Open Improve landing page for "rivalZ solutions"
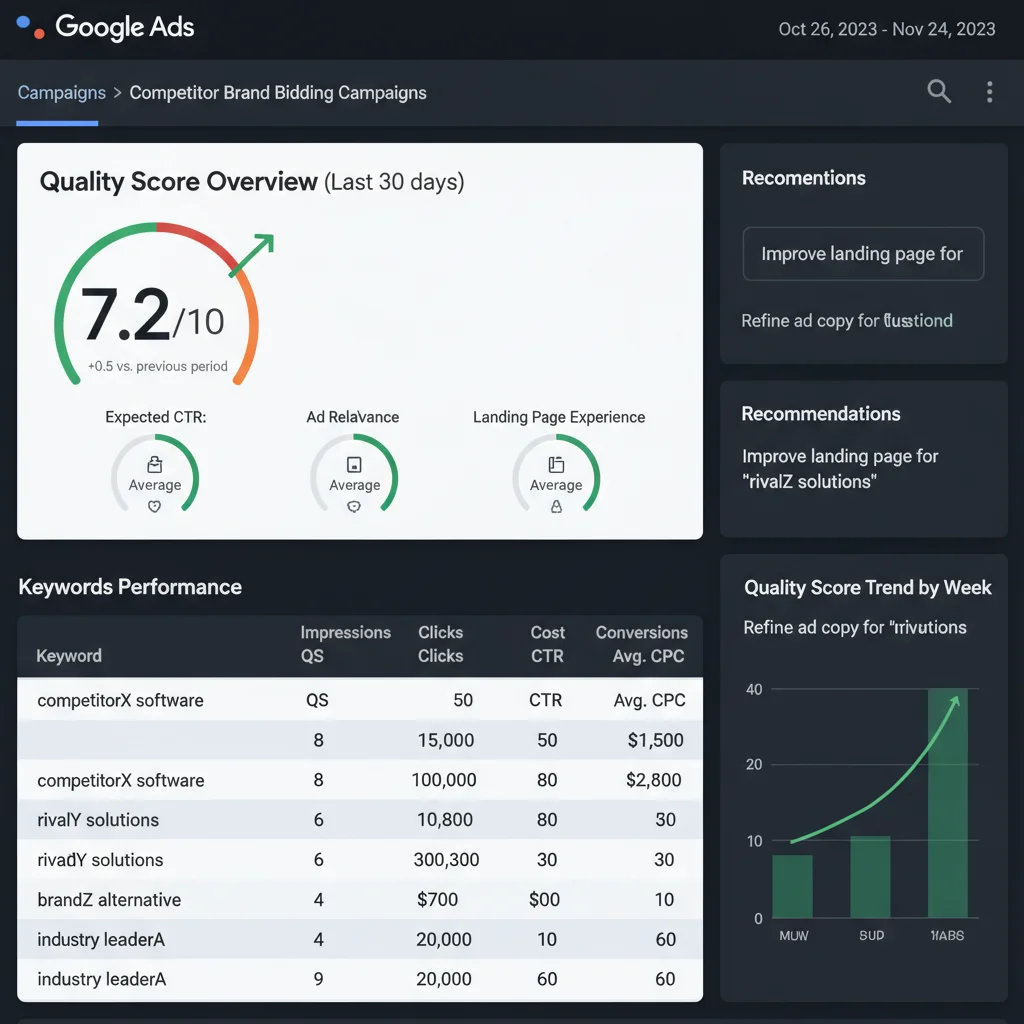1024x1024 pixels. 840,468
